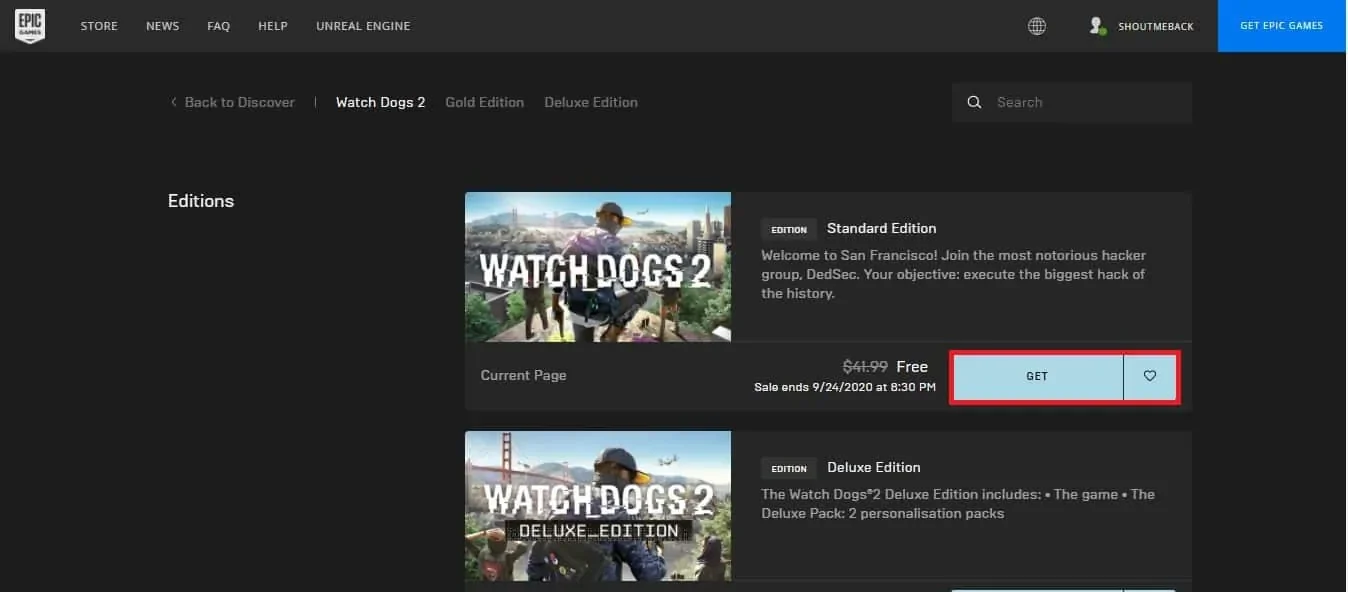
Task: Go Back to Discover
Action: pos(239,102)
